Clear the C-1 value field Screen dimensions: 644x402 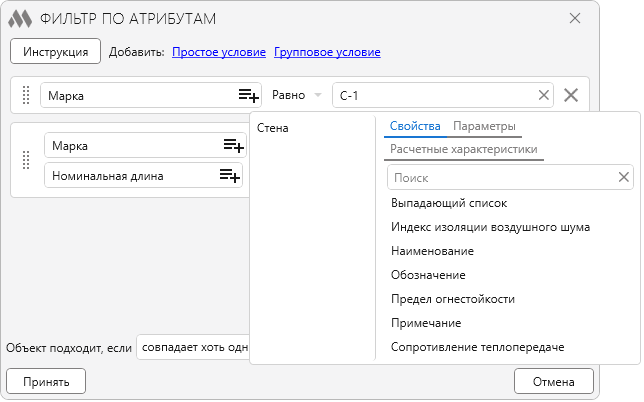click(x=544, y=95)
